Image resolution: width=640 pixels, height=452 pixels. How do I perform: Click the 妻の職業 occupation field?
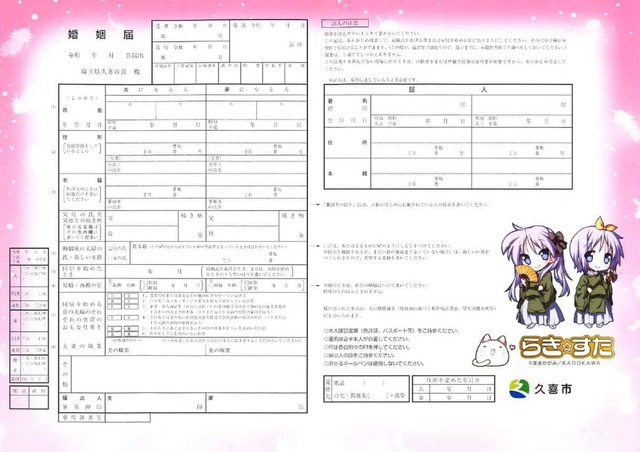click(x=257, y=350)
